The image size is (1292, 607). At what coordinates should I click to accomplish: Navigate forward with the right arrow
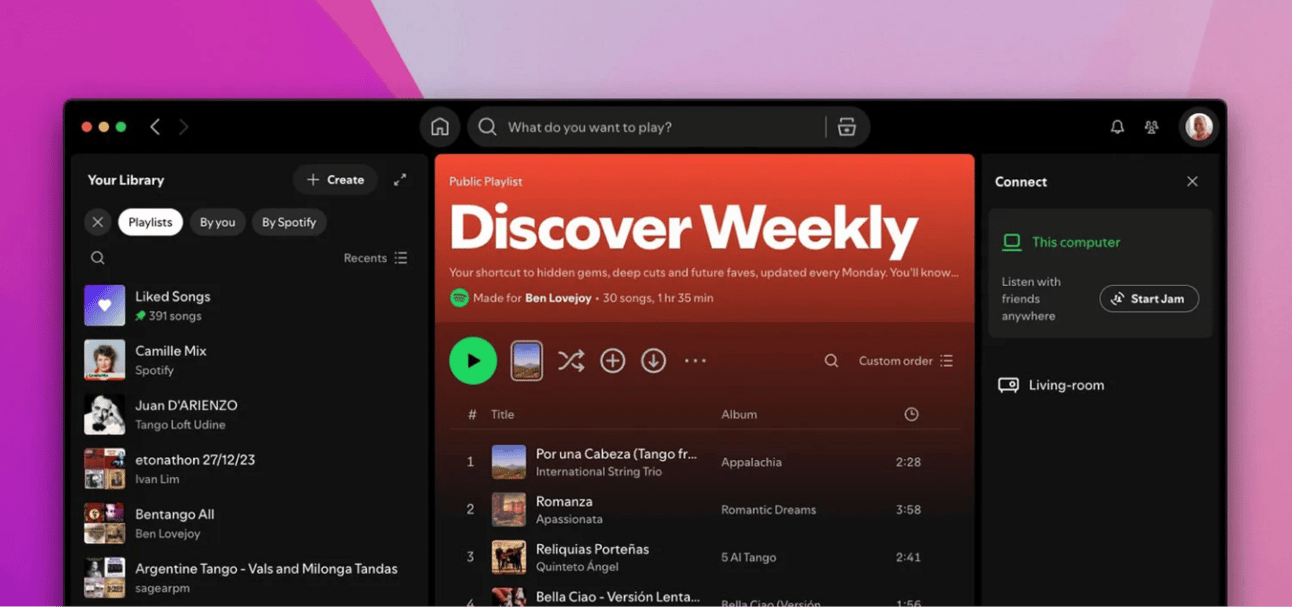184,127
